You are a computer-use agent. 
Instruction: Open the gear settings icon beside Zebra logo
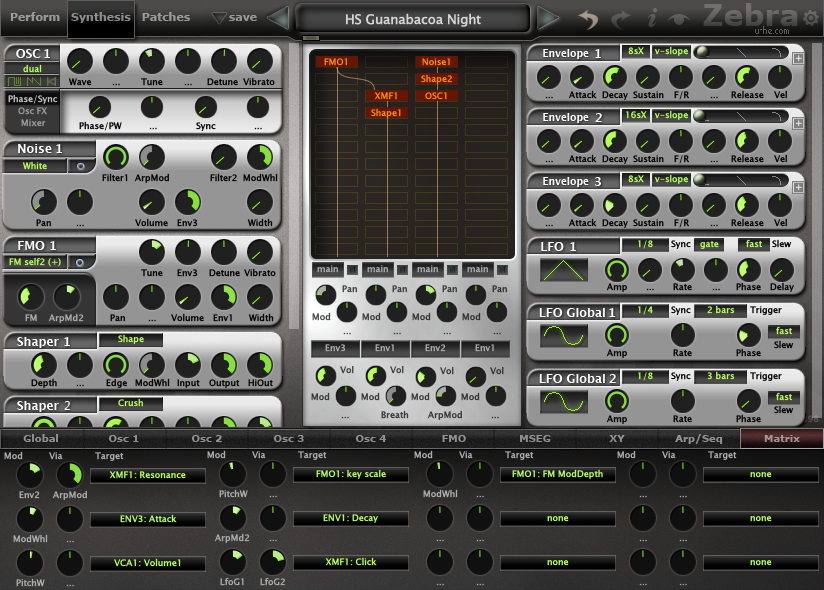click(811, 18)
